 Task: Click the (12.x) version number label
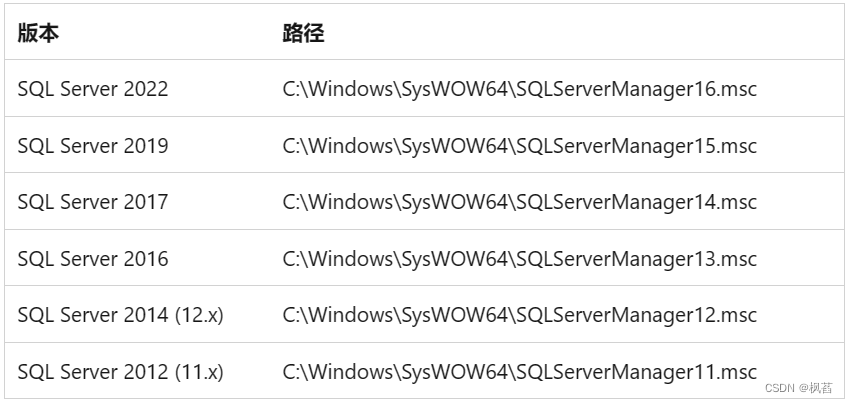click(199, 315)
